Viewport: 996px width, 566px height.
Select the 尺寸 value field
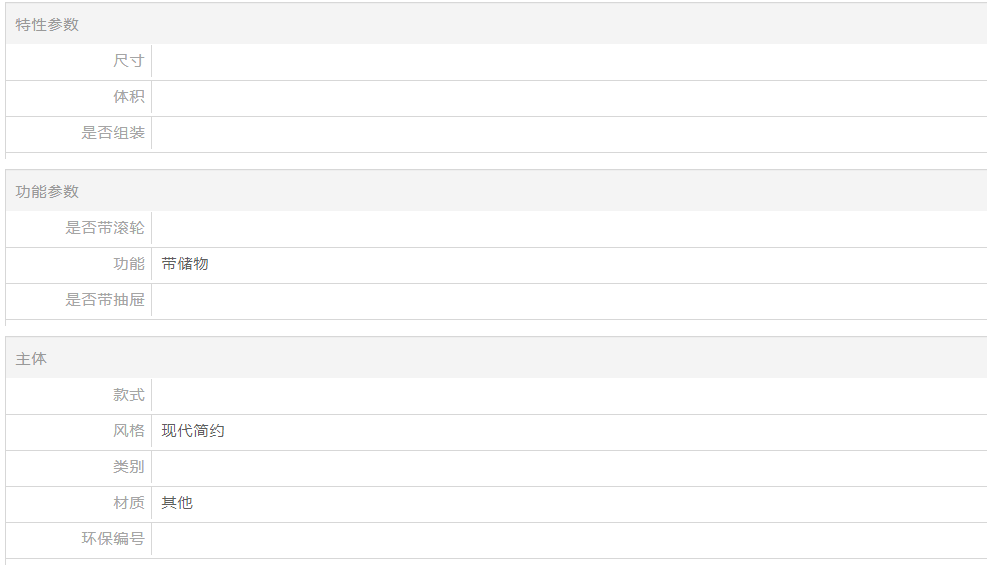[569, 61]
